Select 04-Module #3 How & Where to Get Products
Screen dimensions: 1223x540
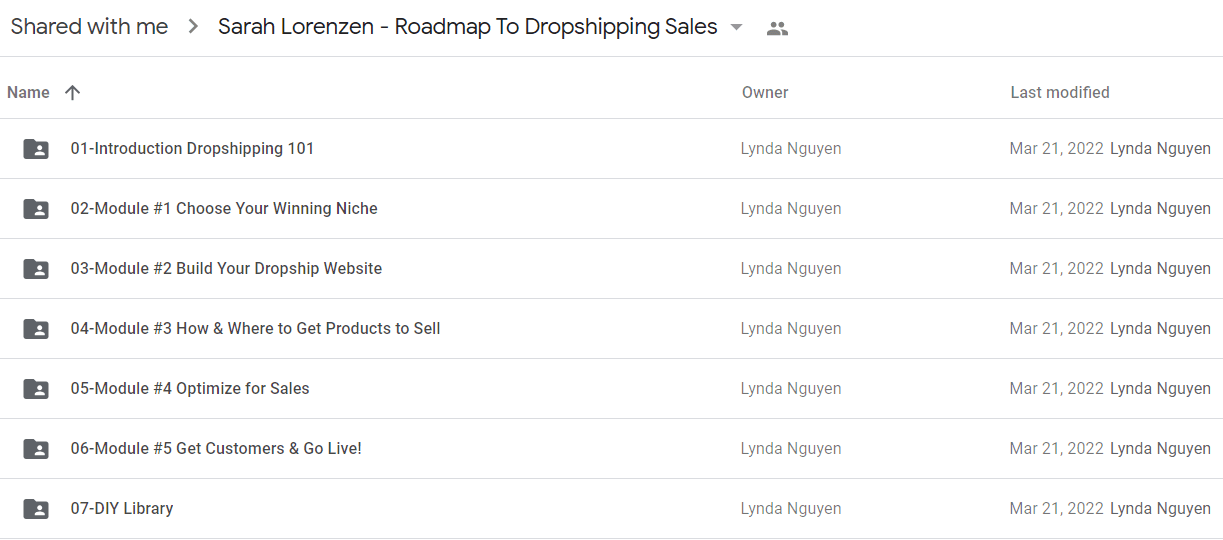coord(255,328)
